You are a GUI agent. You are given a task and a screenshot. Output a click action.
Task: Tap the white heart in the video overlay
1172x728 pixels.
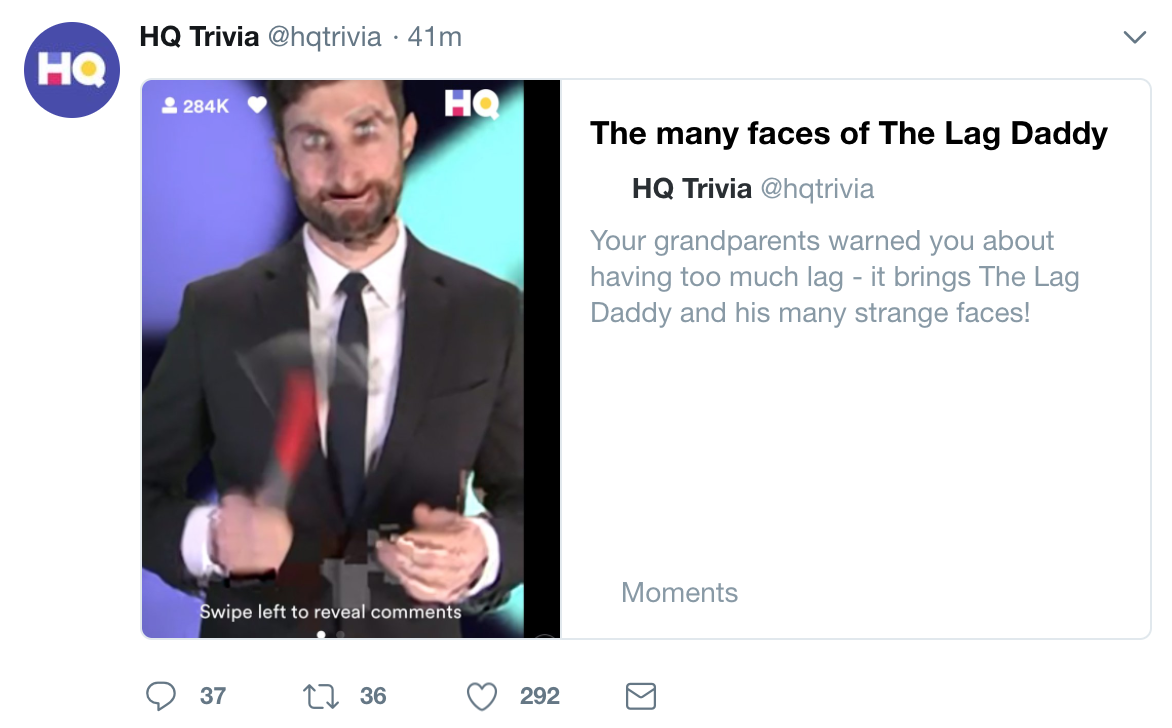pyautogui.click(x=257, y=104)
